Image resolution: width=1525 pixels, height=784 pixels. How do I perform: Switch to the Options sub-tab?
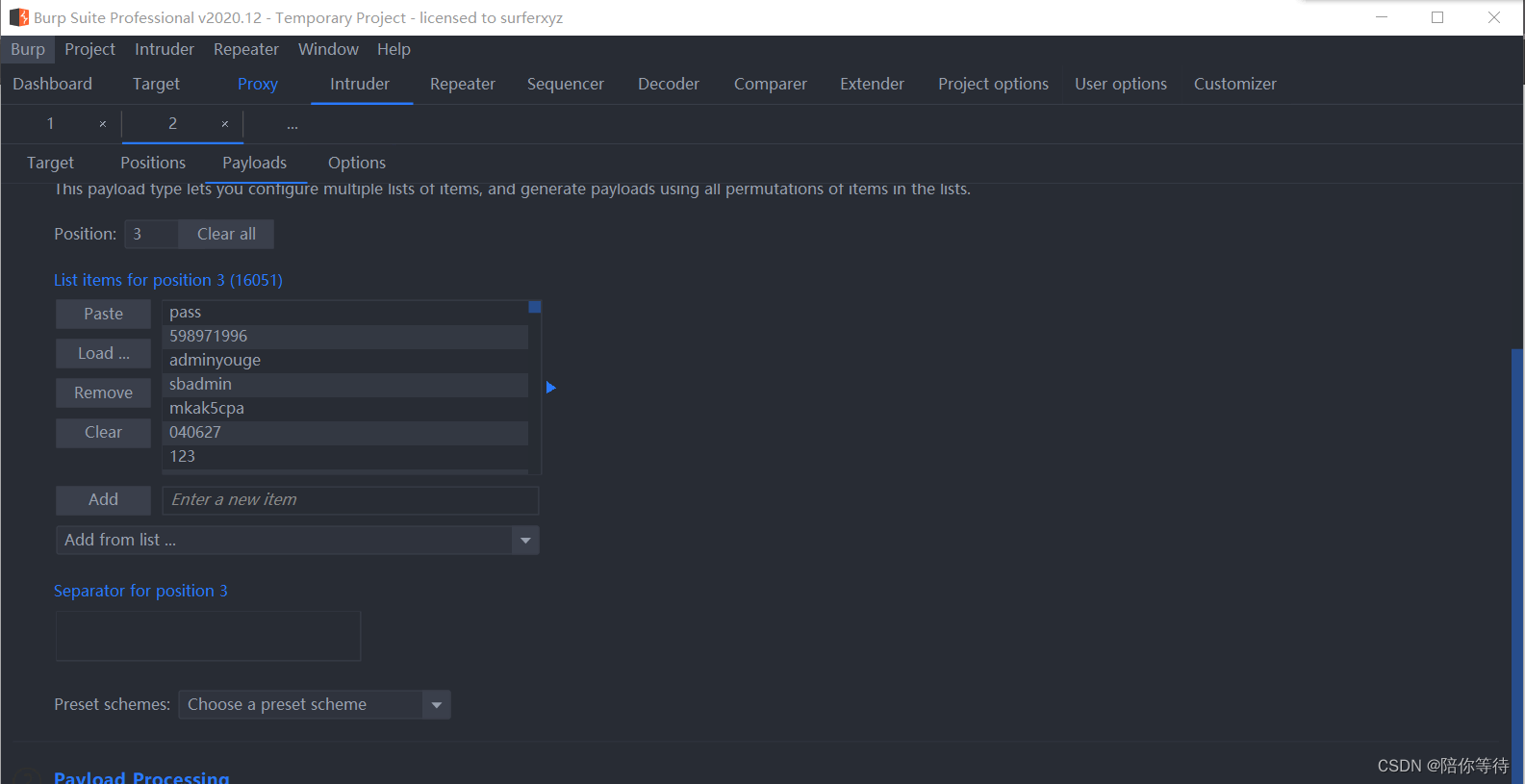click(x=357, y=163)
